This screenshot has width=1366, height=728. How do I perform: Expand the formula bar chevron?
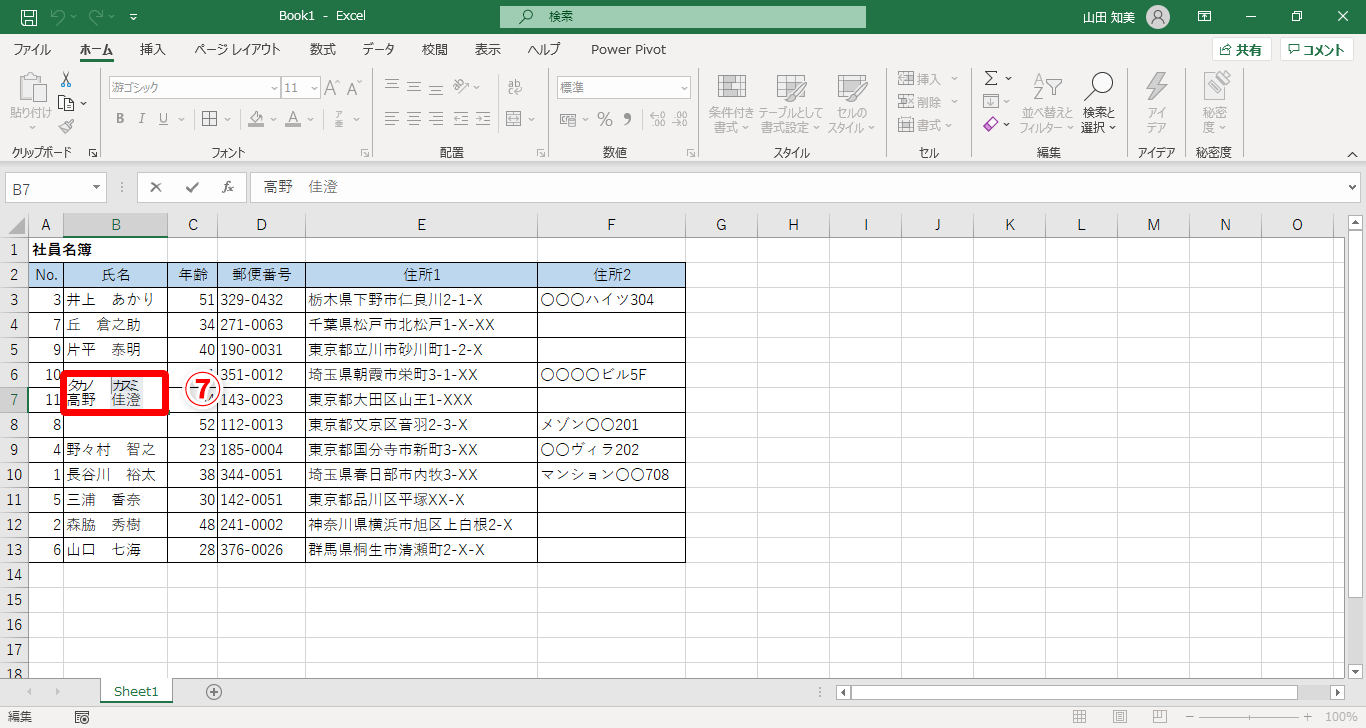pos(1353,187)
